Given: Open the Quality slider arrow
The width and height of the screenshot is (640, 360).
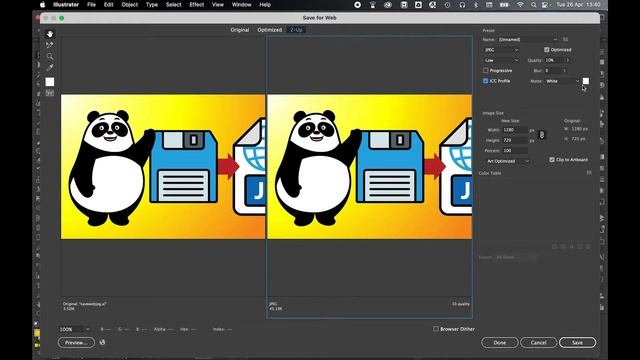Looking at the screenshot, I should (x=568, y=60).
